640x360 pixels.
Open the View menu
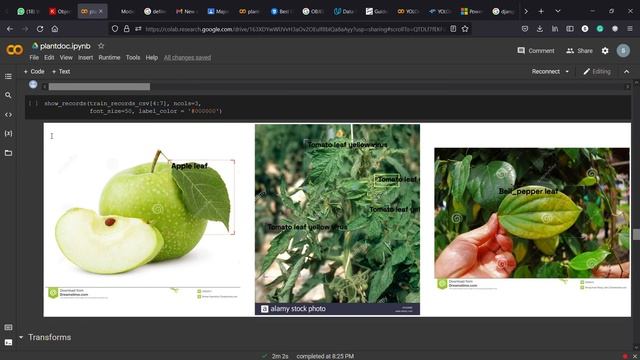[x=66, y=58]
